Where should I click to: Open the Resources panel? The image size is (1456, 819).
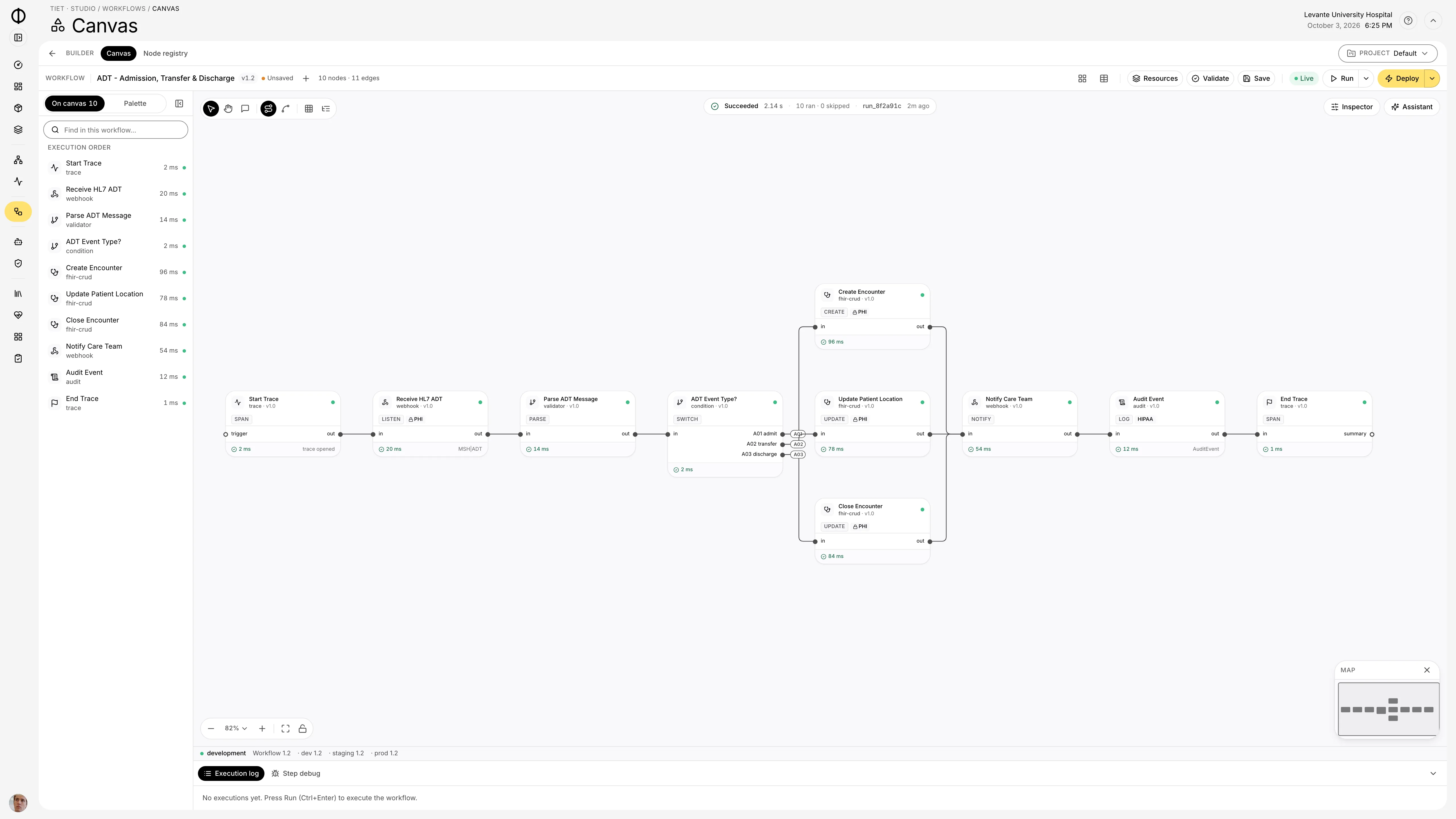click(1155, 78)
